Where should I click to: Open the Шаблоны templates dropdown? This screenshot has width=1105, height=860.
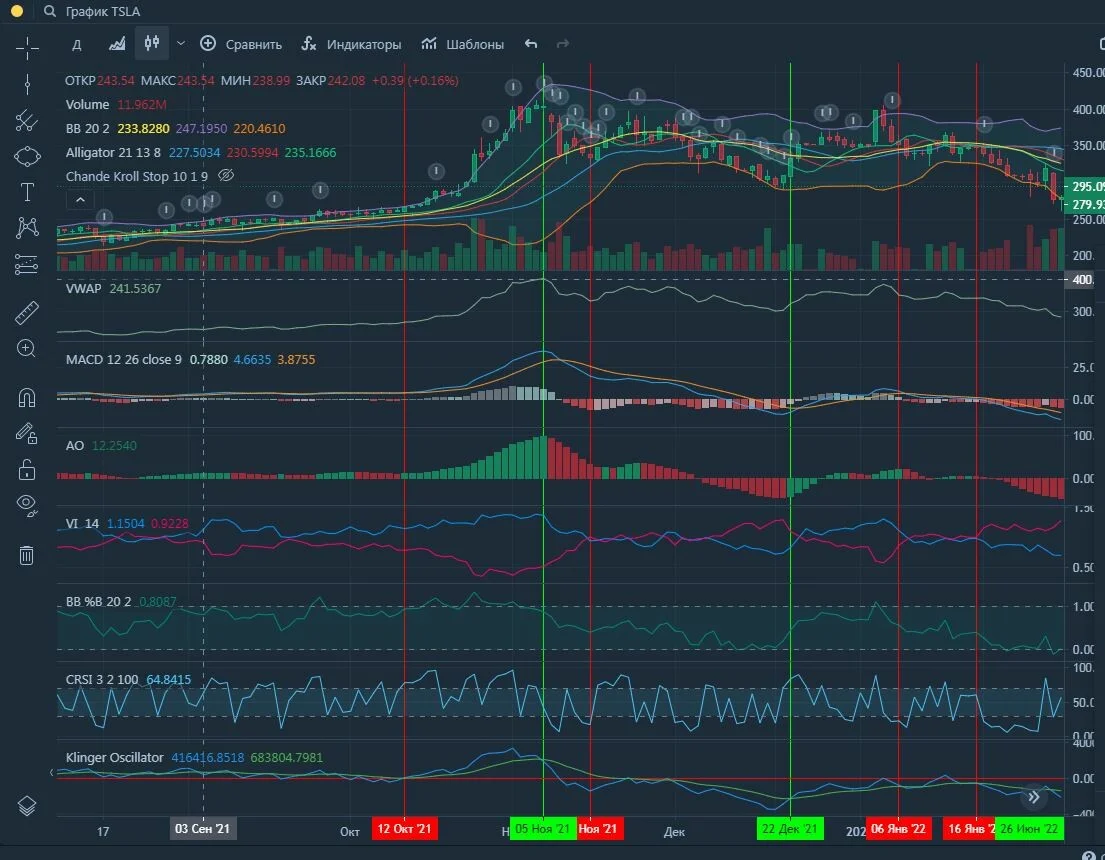point(462,44)
